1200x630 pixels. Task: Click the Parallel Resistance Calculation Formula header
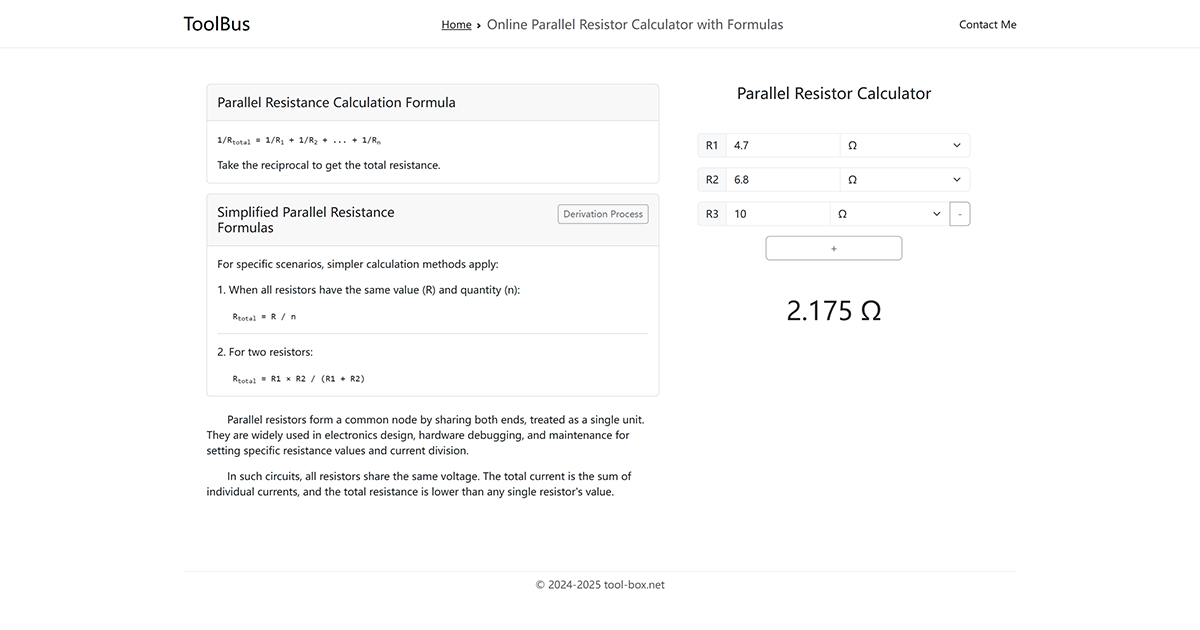click(334, 102)
